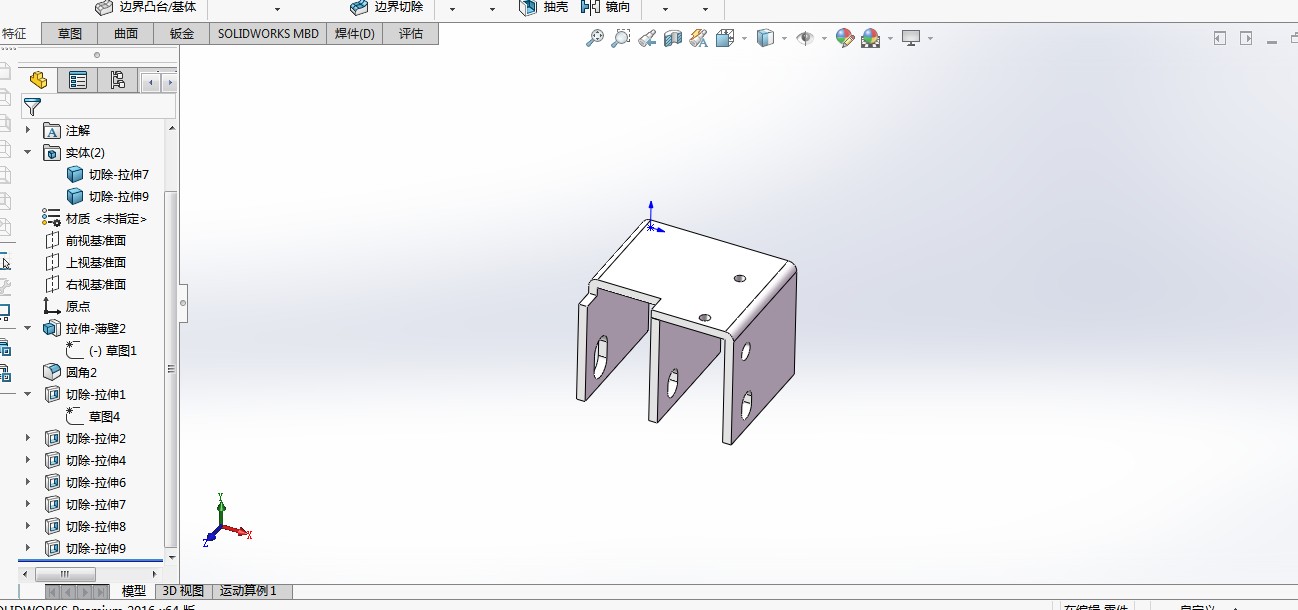This screenshot has height=610, width=1298.
Task: Click the tree filter funnel icon
Action: click(33, 106)
